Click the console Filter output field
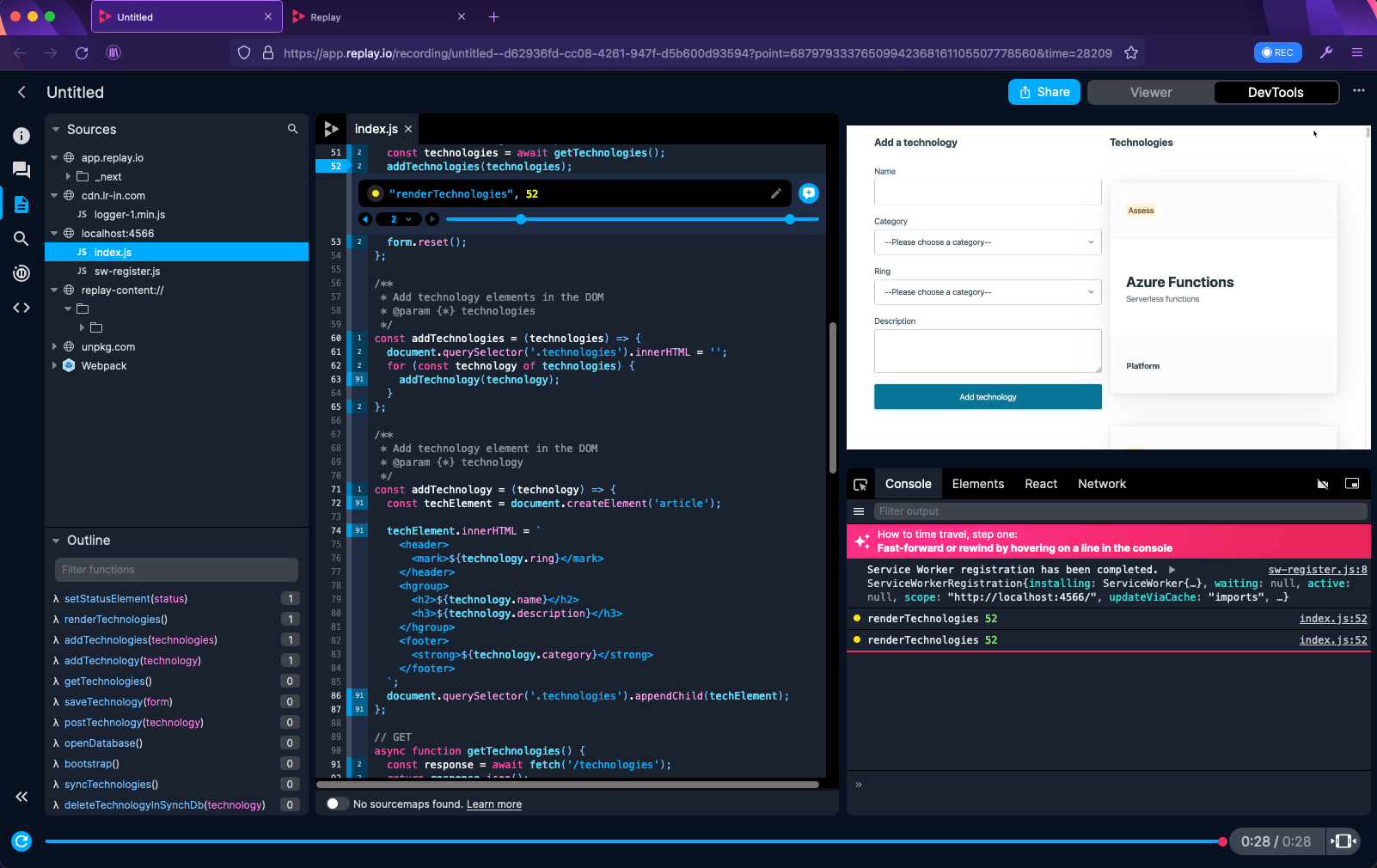Viewport: 1377px width, 868px height. coord(1121,511)
